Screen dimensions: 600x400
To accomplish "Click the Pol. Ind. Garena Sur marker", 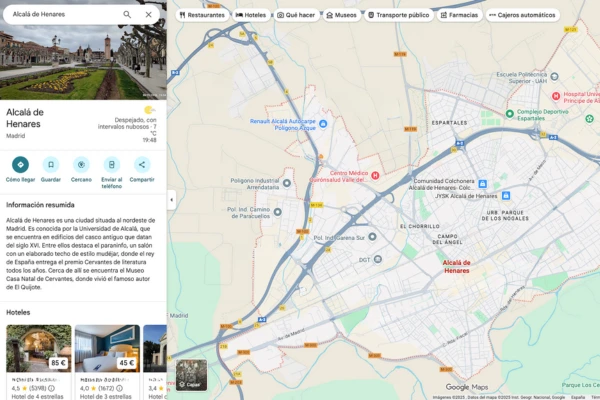I will point(372,237).
